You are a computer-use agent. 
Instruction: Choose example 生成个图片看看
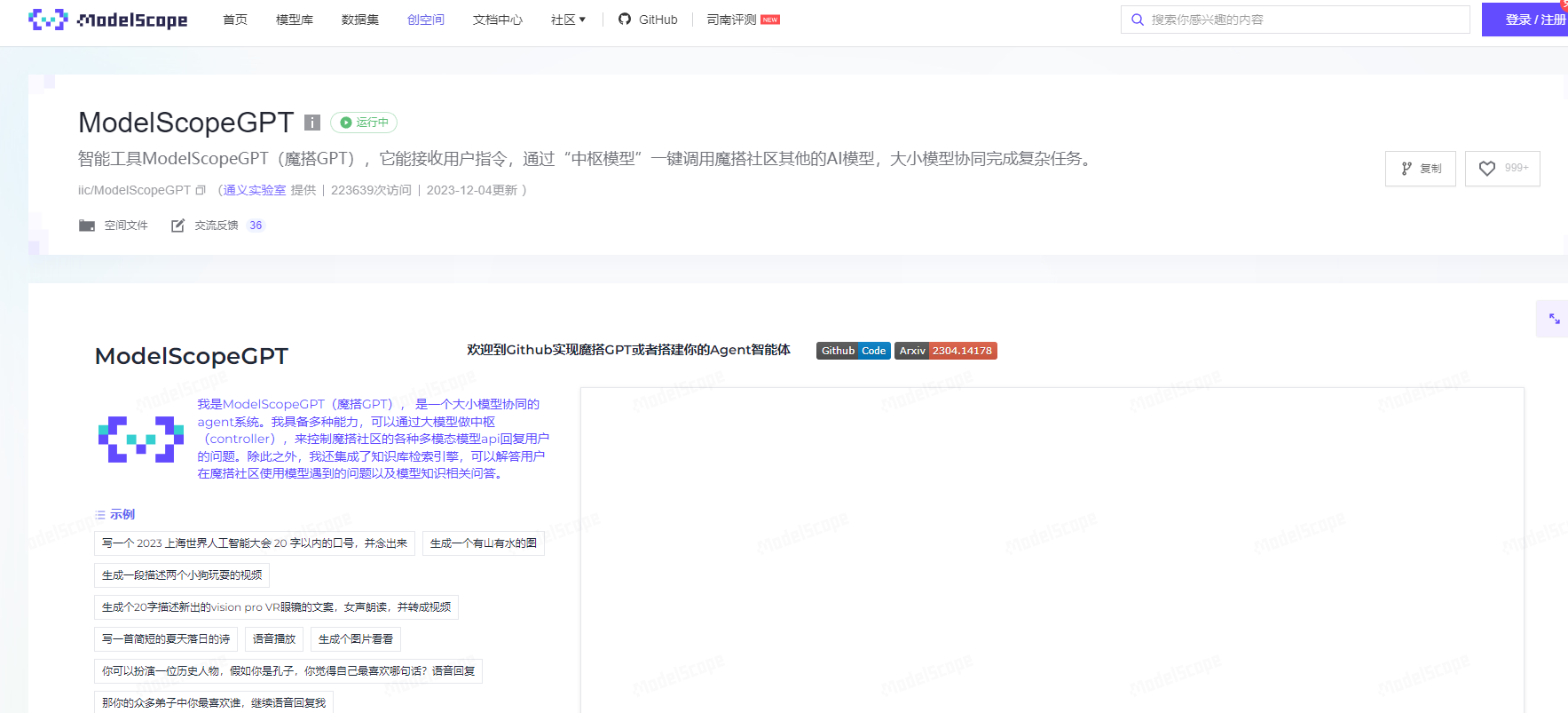pyautogui.click(x=356, y=639)
